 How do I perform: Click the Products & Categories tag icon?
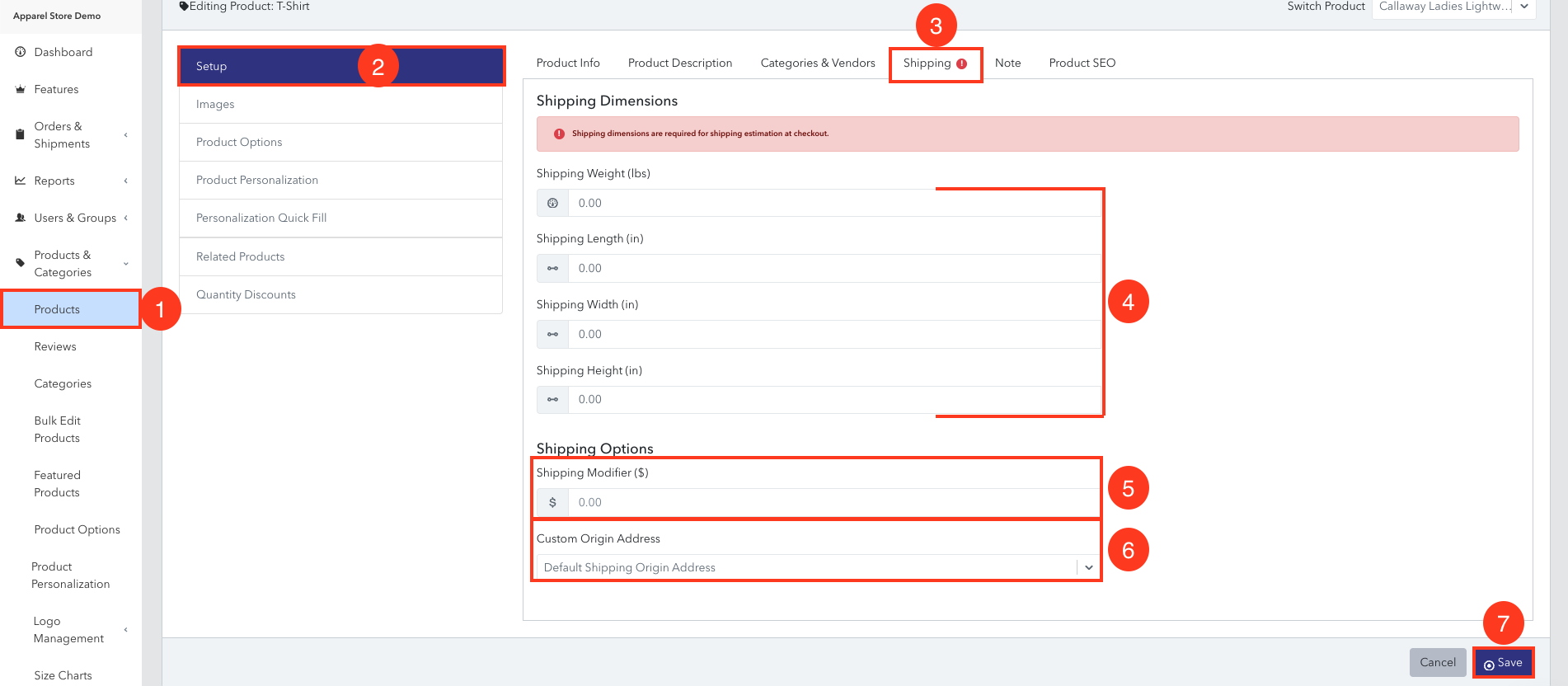(x=21, y=263)
